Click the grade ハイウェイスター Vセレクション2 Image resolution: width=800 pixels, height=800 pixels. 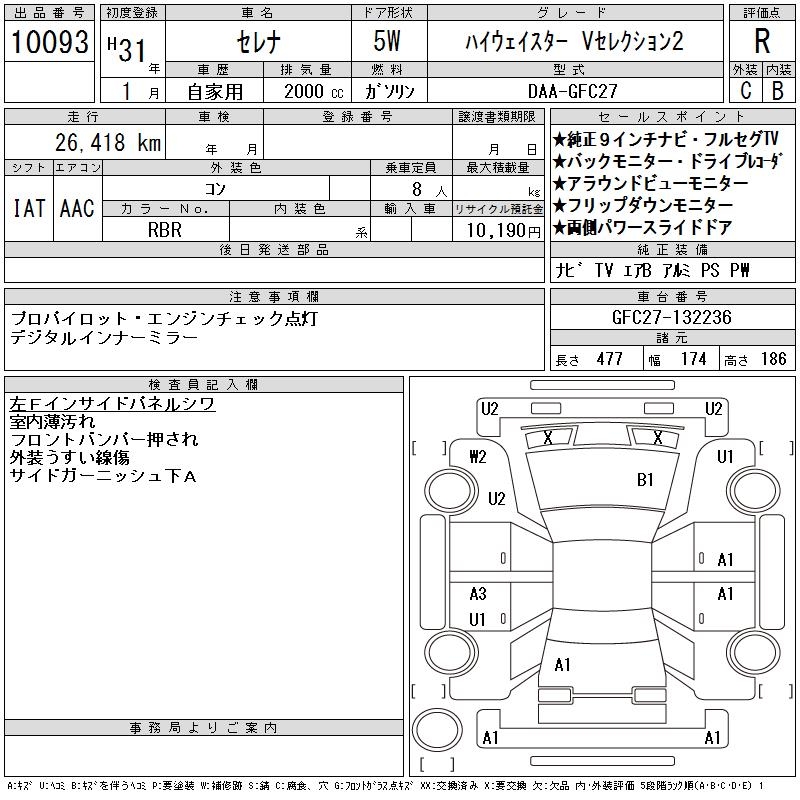pyautogui.click(x=574, y=41)
